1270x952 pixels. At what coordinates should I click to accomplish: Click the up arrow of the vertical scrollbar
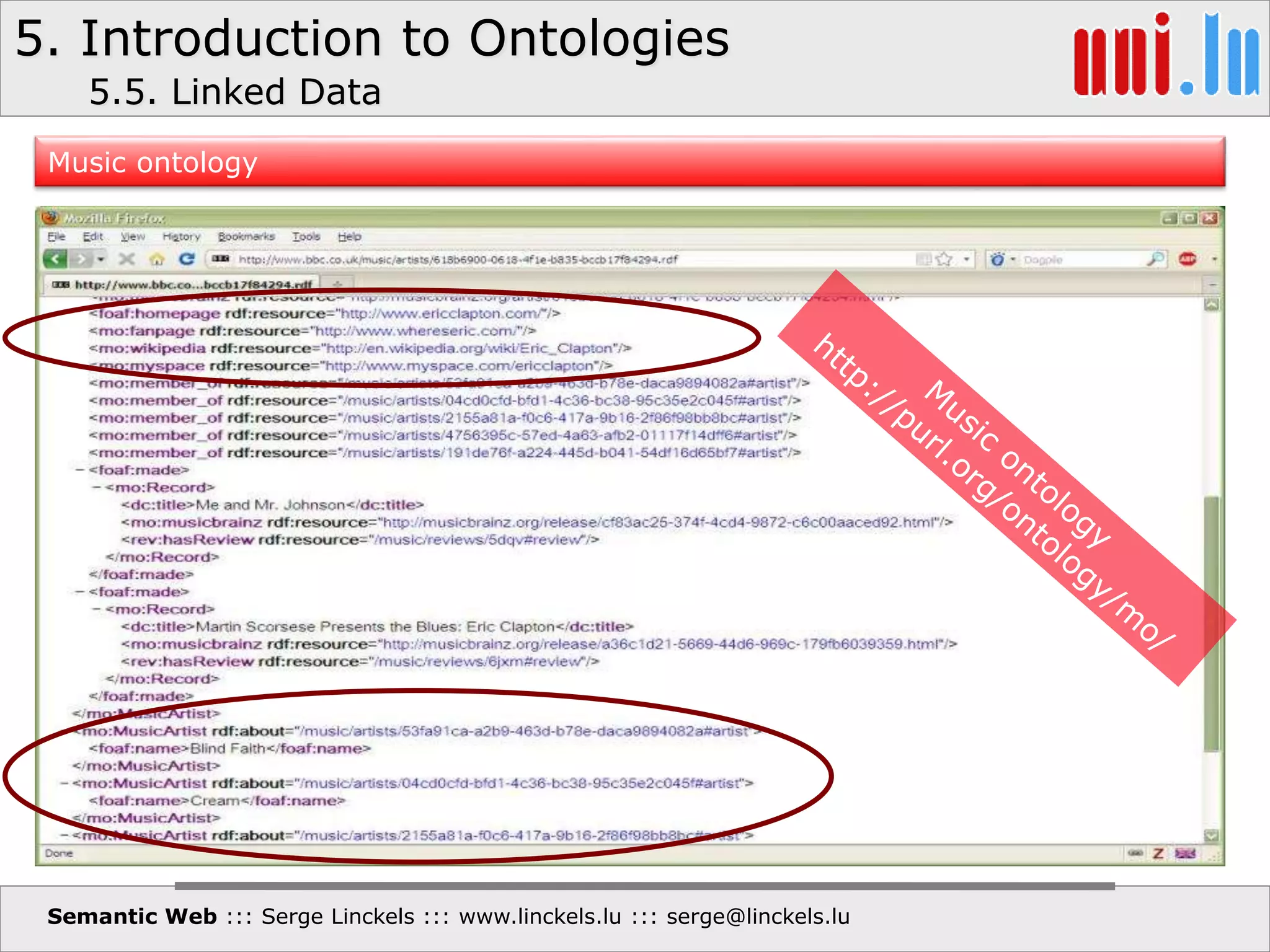(x=1211, y=304)
